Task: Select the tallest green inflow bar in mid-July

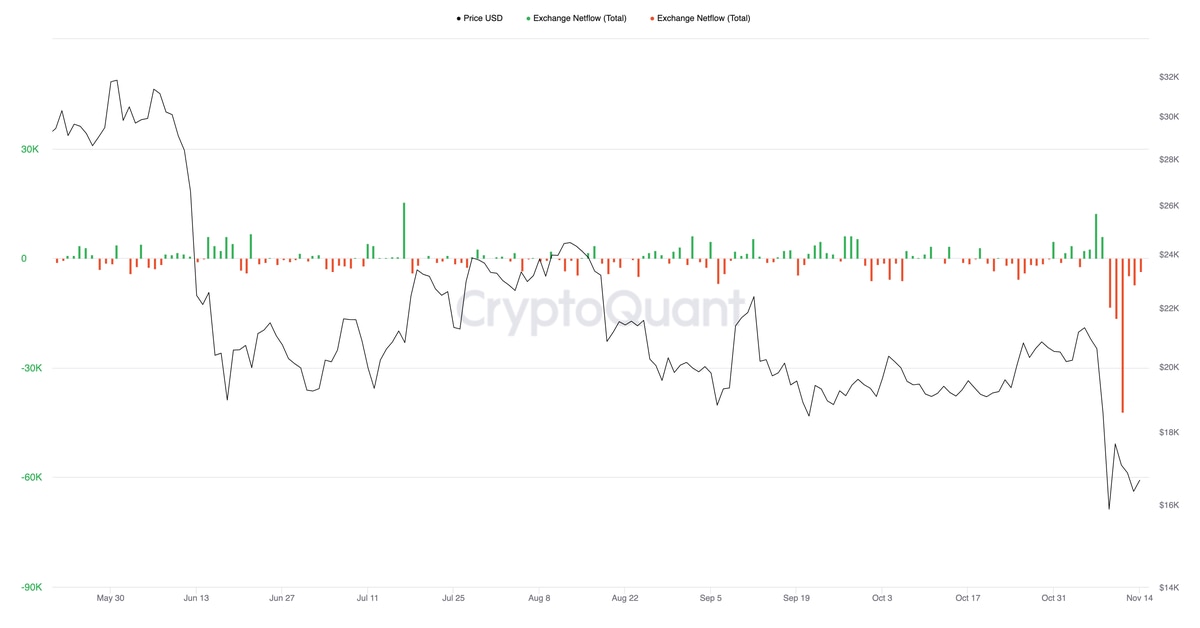Action: [404, 231]
